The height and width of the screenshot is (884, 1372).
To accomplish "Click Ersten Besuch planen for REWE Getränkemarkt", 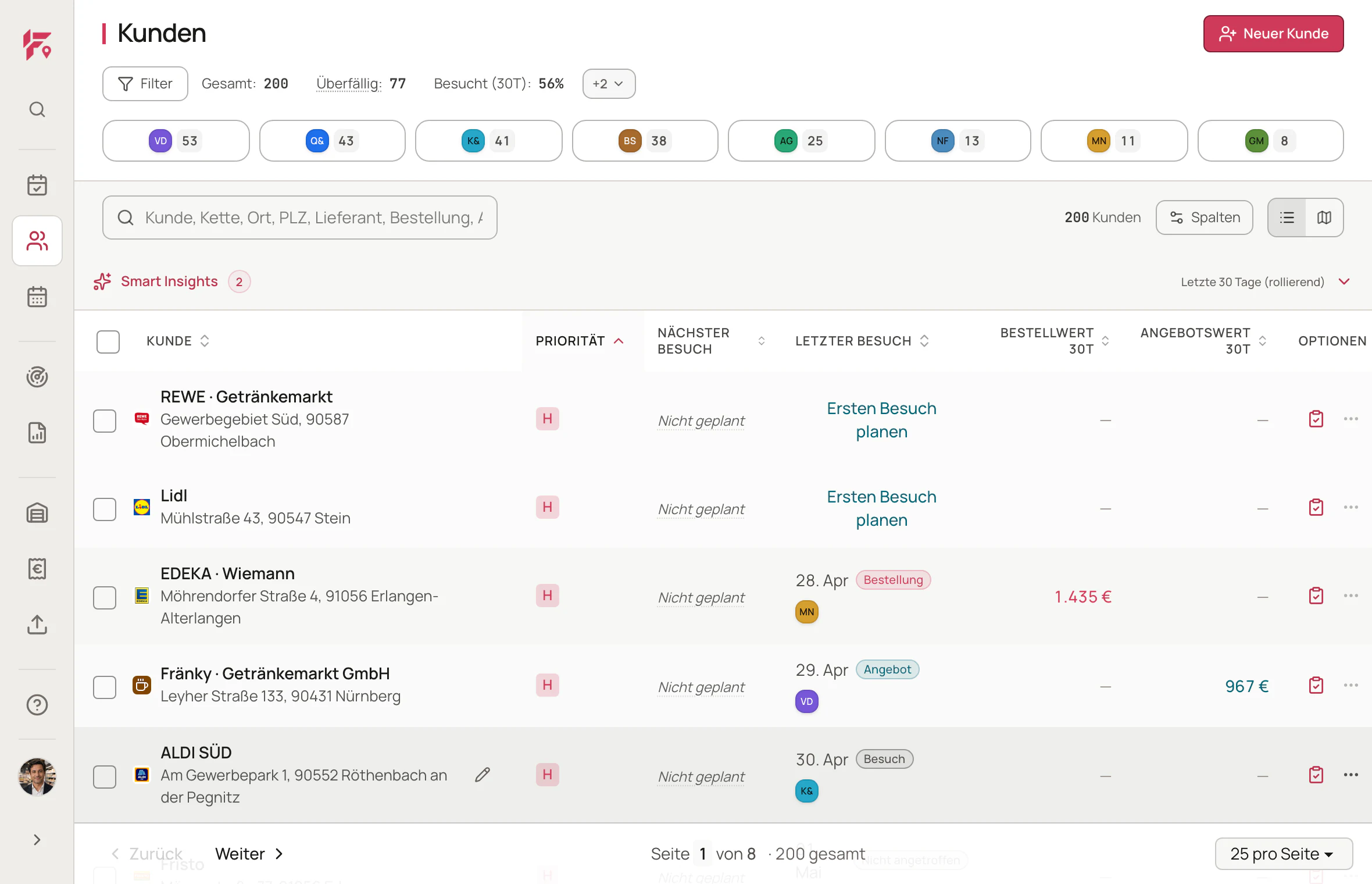I will [882, 420].
